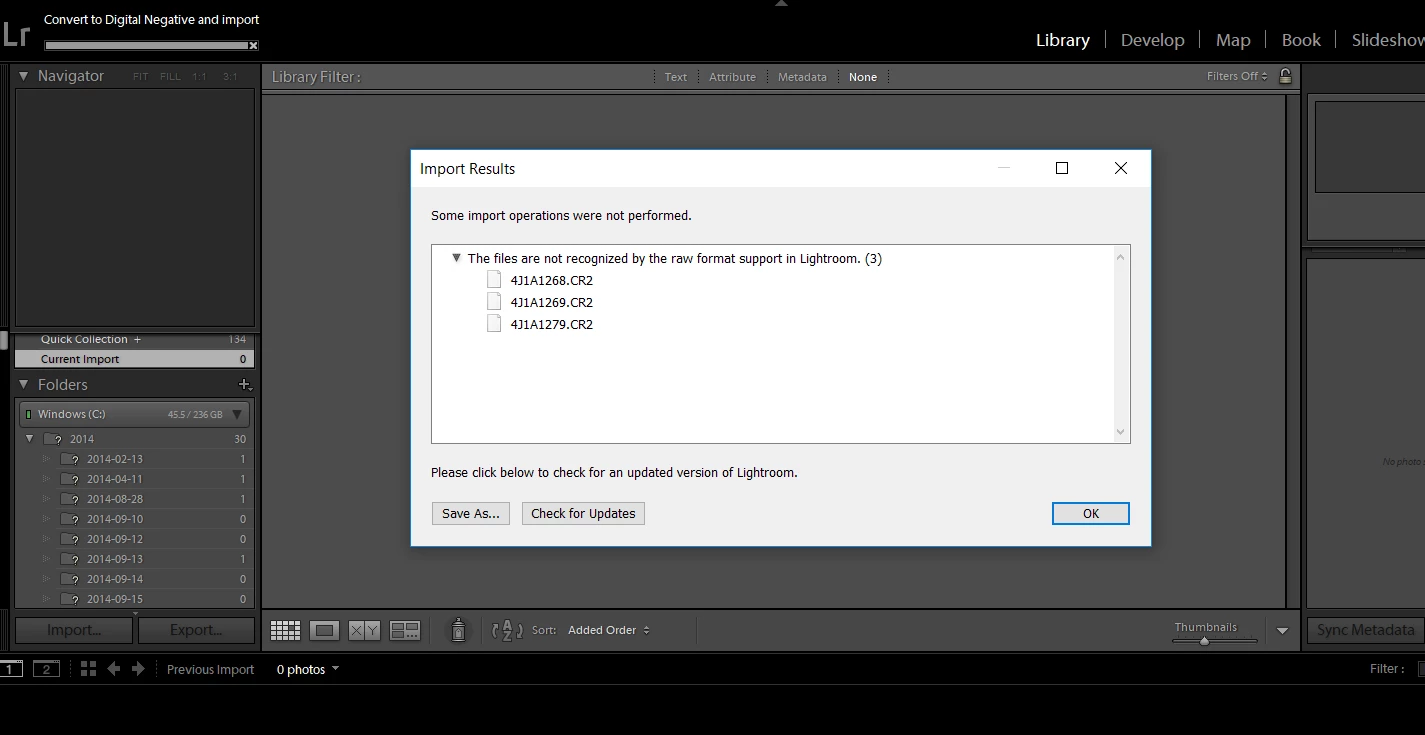Select the Quick Collection catalog entry
Image resolution: width=1425 pixels, height=735 pixels.
tap(135, 339)
